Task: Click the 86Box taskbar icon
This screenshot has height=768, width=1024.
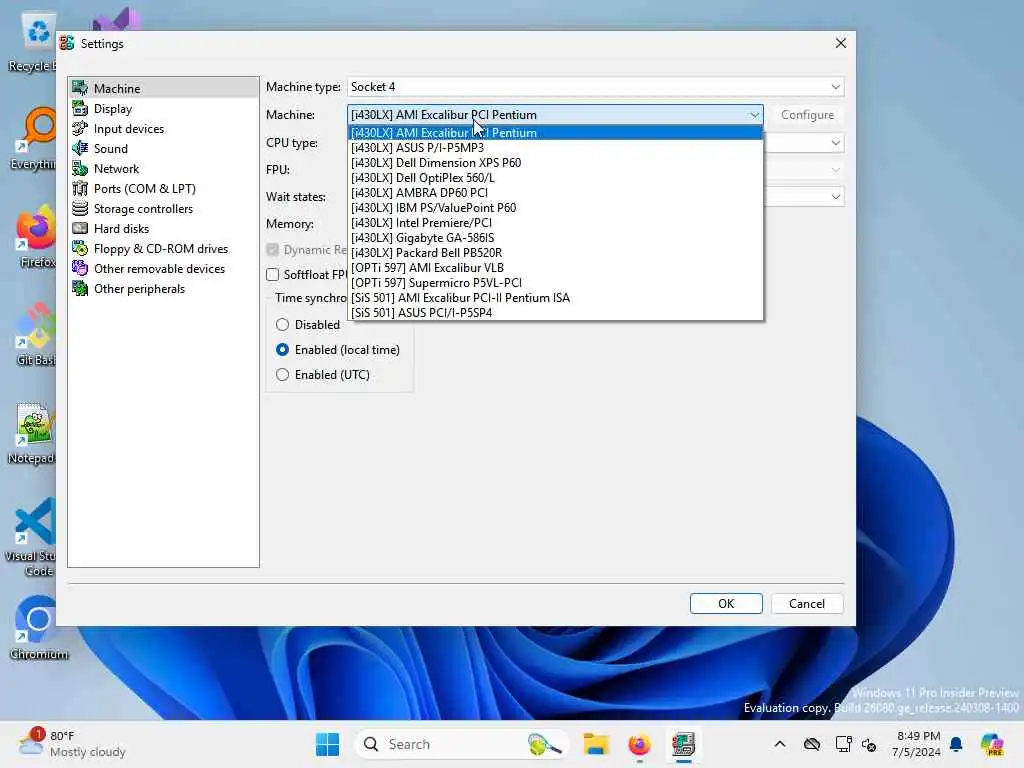Action: (683, 744)
